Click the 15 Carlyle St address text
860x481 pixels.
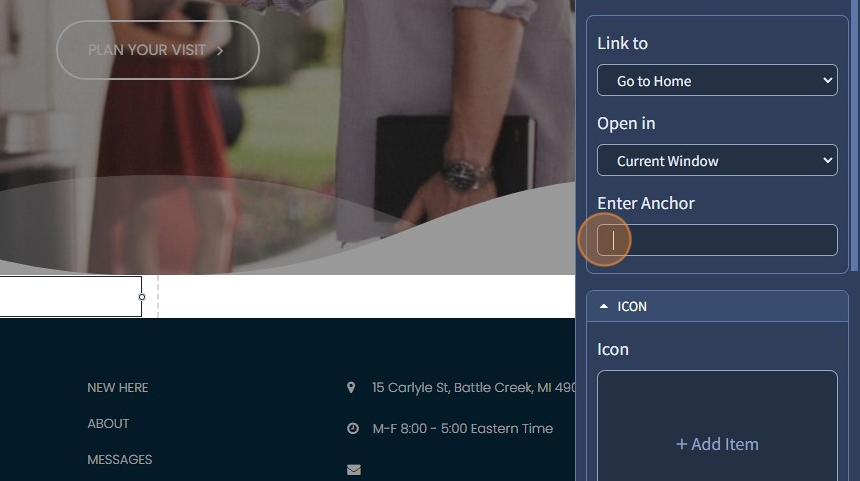point(473,388)
